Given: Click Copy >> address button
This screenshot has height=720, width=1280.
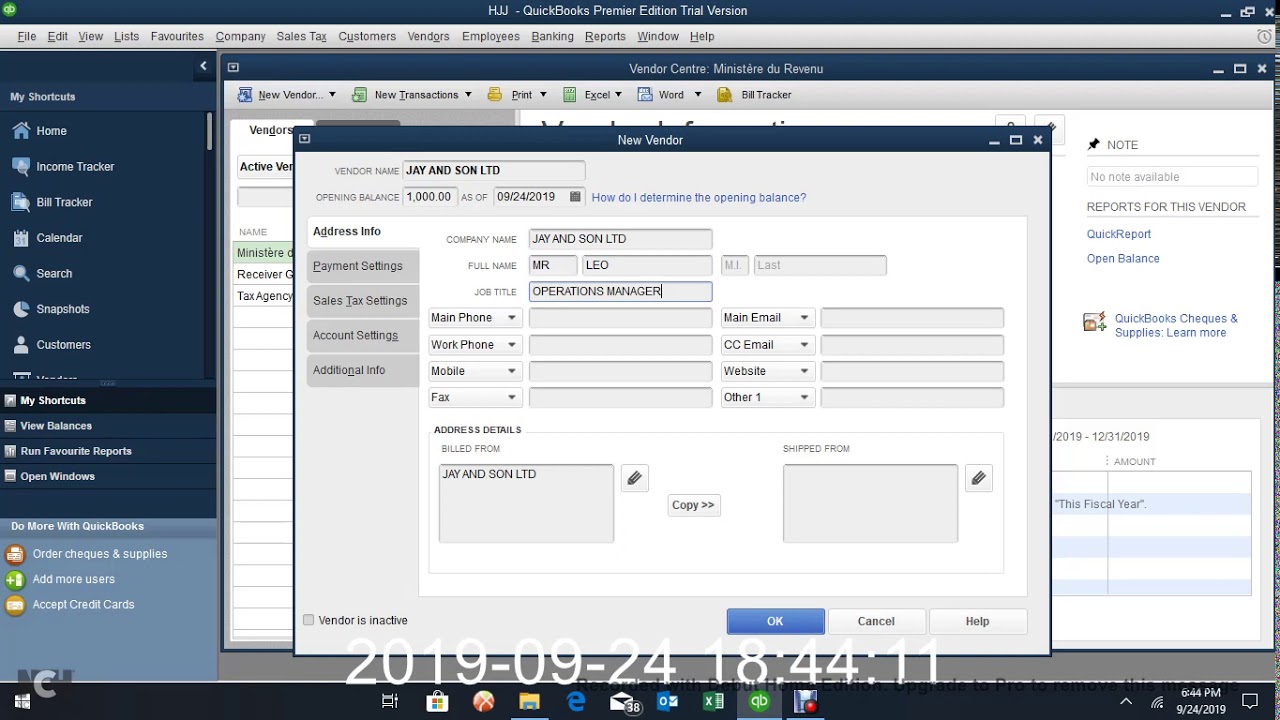Looking at the screenshot, I should pyautogui.click(x=693, y=505).
